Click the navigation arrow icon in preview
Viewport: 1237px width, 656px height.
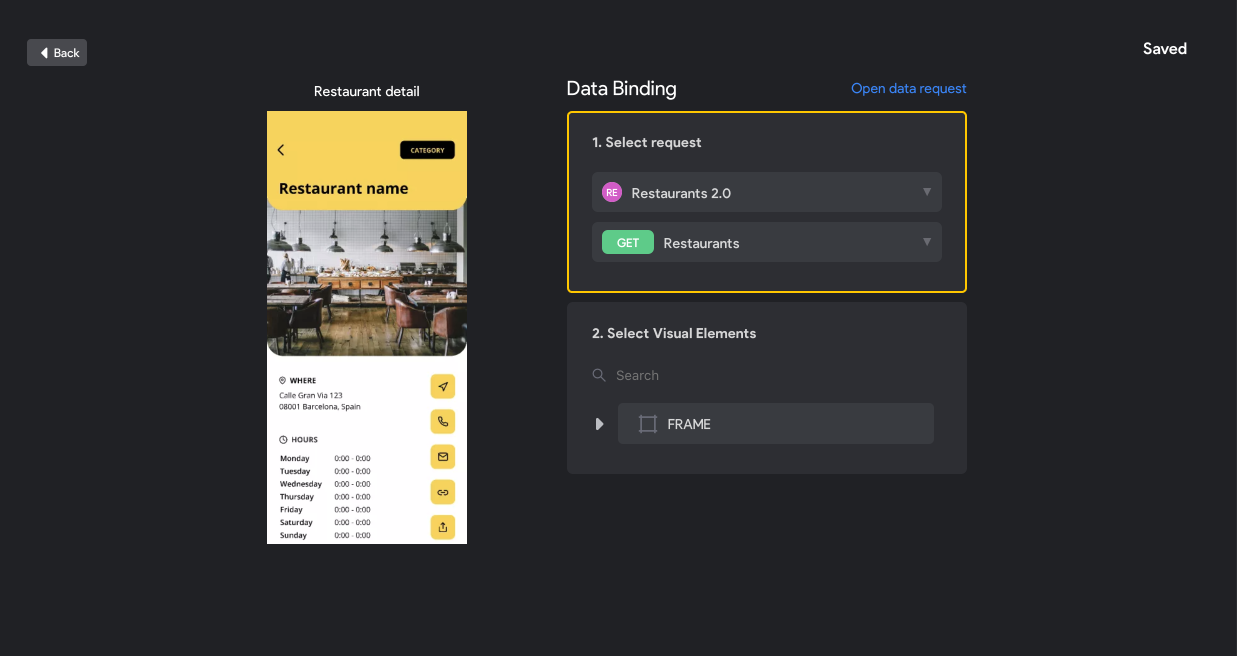click(443, 386)
